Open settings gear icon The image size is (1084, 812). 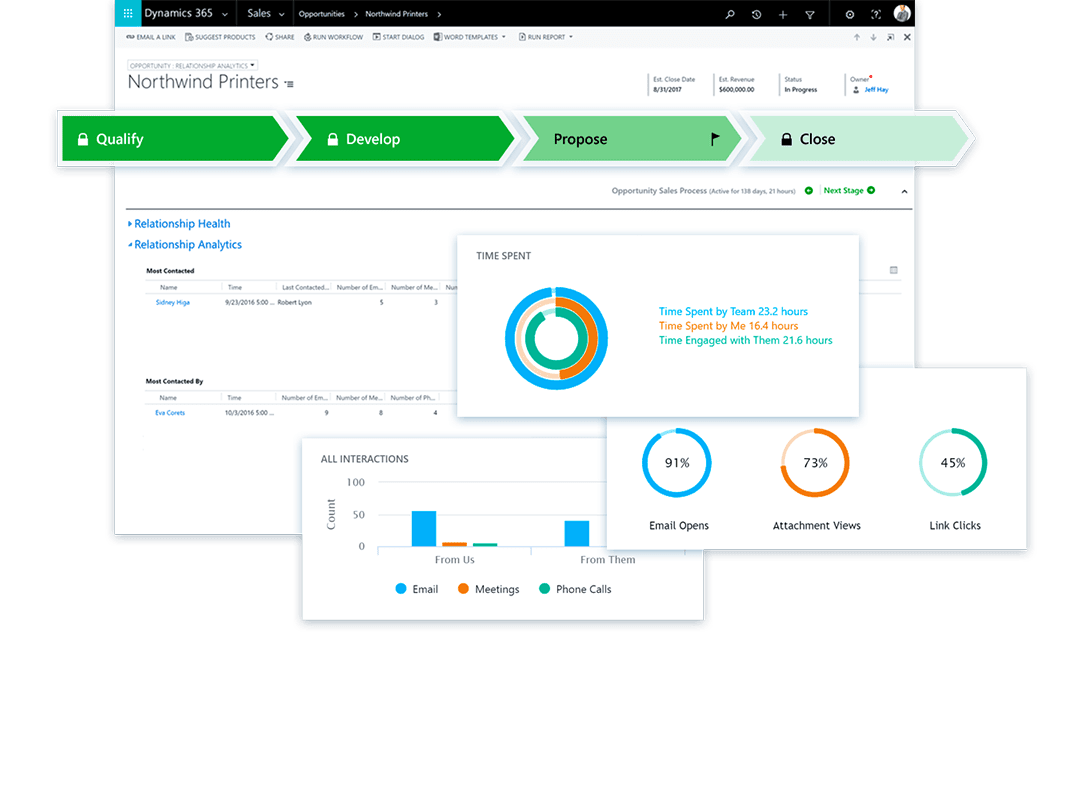850,14
